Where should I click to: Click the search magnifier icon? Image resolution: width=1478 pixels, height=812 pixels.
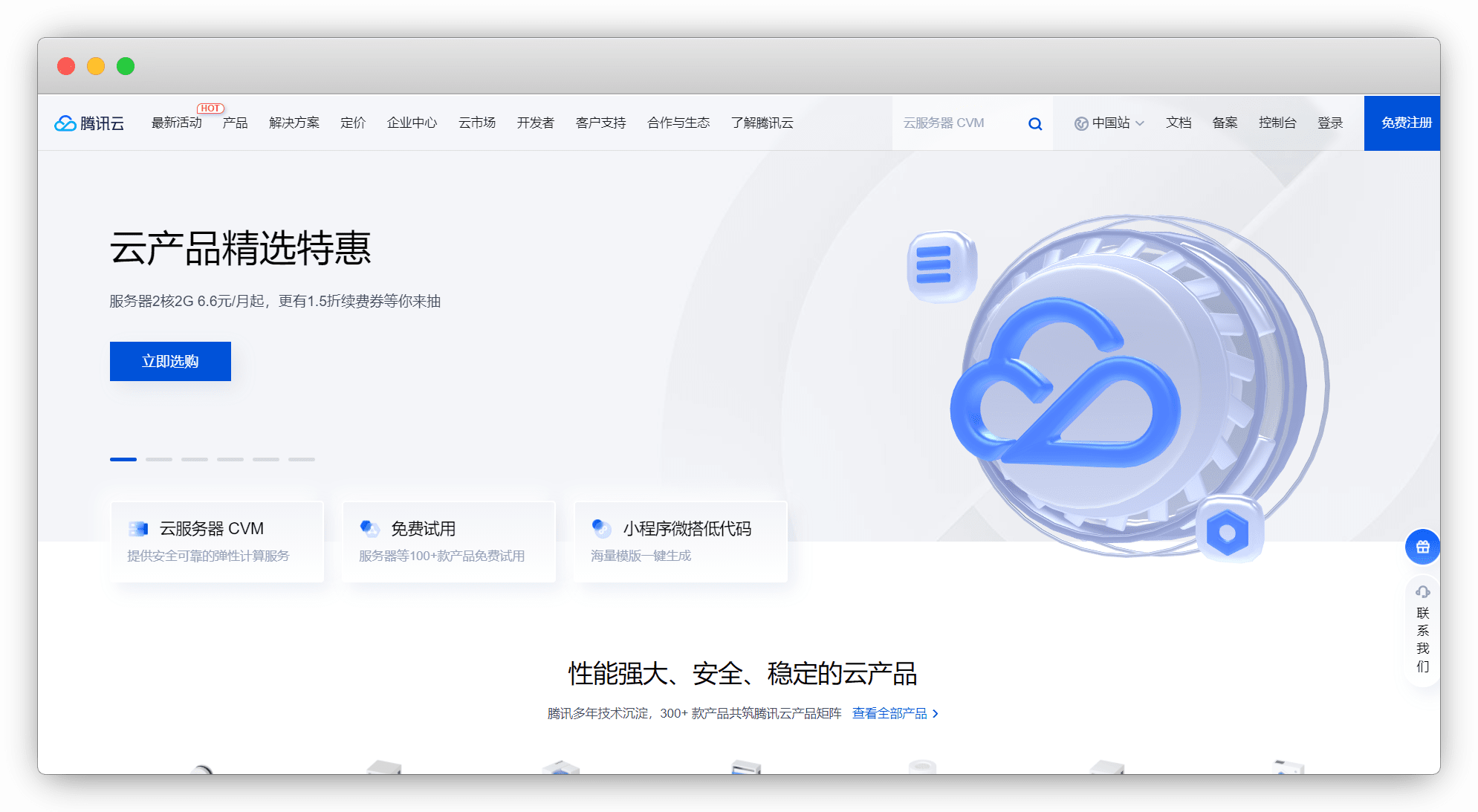[1035, 124]
